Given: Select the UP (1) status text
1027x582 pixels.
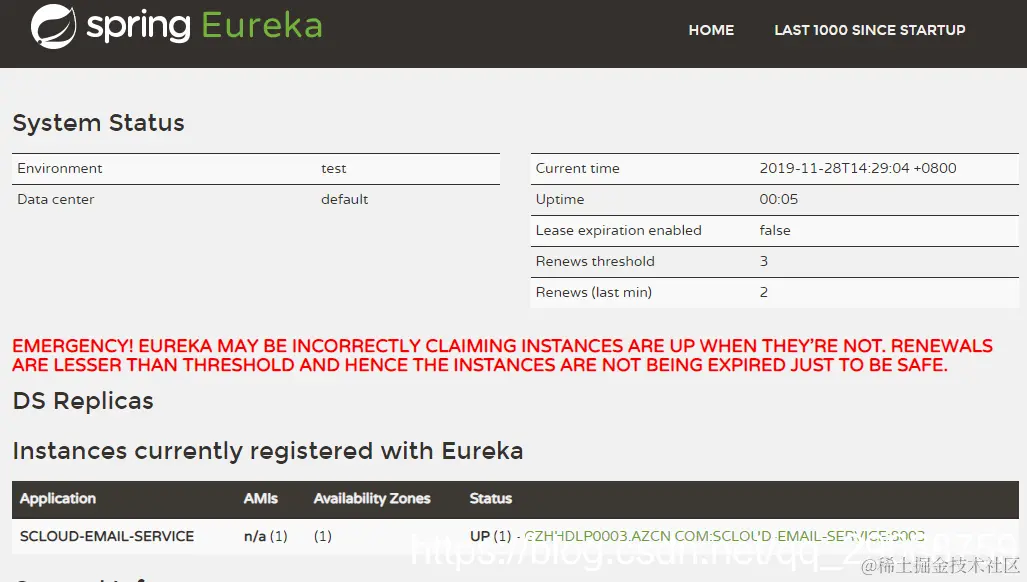Looking at the screenshot, I should 491,536.
